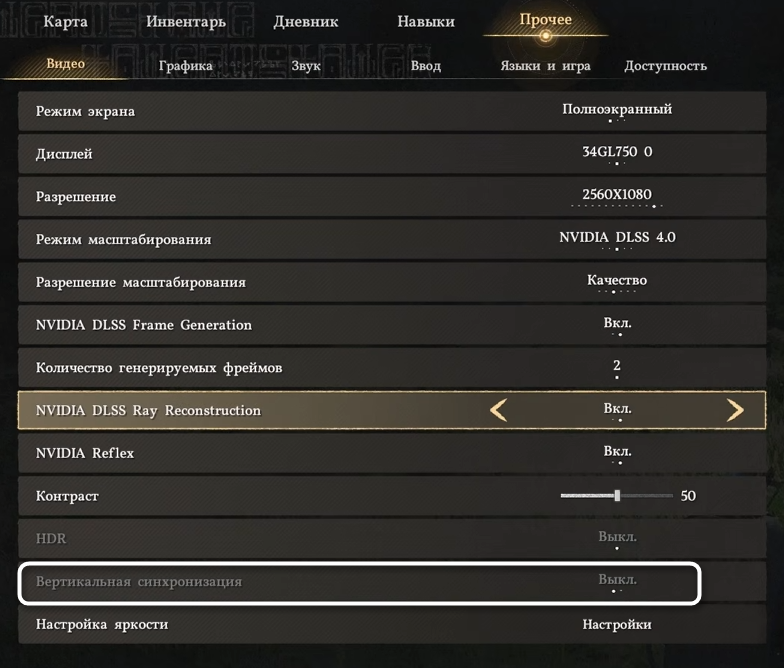
Task: Switch to Звук settings tab
Action: point(306,66)
